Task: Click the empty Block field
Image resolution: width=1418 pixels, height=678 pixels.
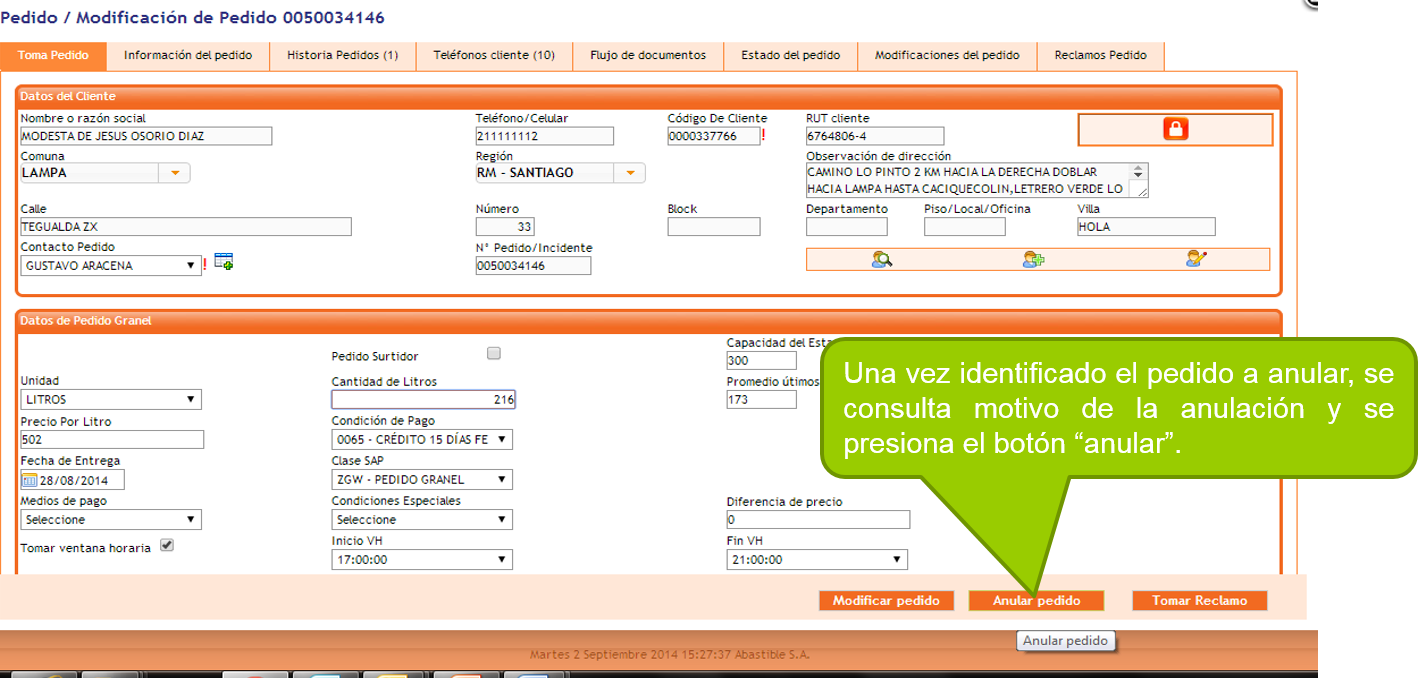Action: 714,227
